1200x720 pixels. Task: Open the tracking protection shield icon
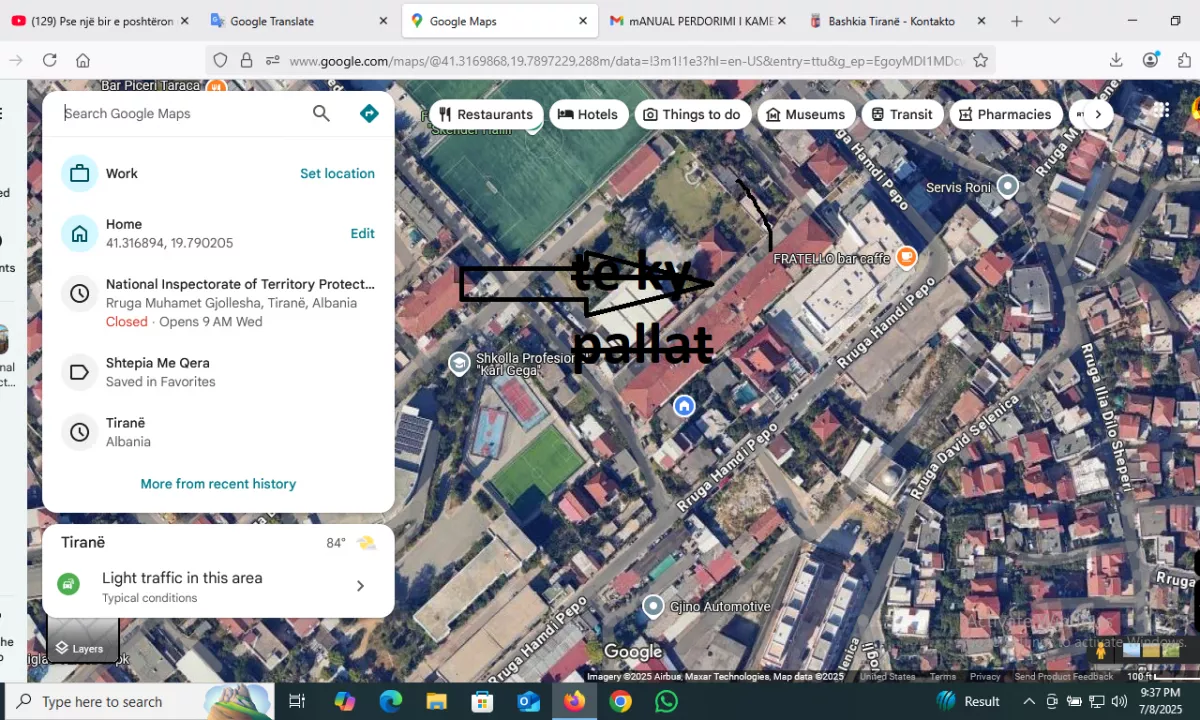(x=221, y=61)
